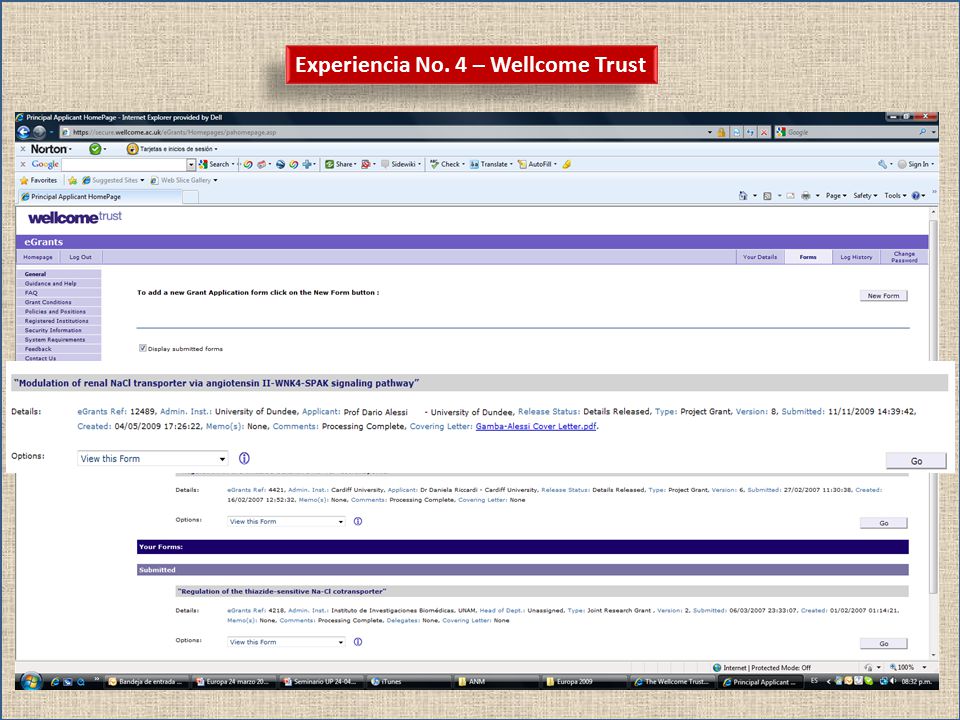Click the security lock icon in address bar
The image size is (960, 720).
(x=721, y=132)
